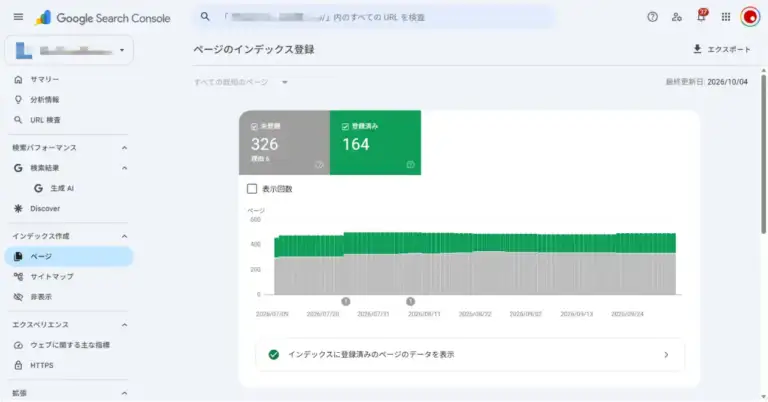Click the search magnifier icon in the URL bar
Screen dimensions: 768x402
pyautogui.click(x=205, y=17)
